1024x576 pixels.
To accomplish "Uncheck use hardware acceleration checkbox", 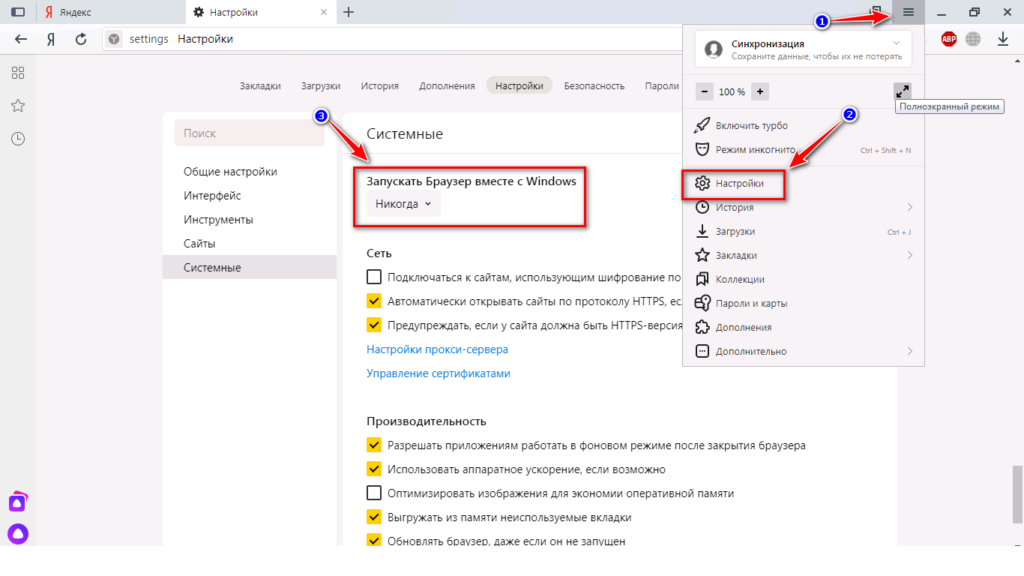I will 374,469.
